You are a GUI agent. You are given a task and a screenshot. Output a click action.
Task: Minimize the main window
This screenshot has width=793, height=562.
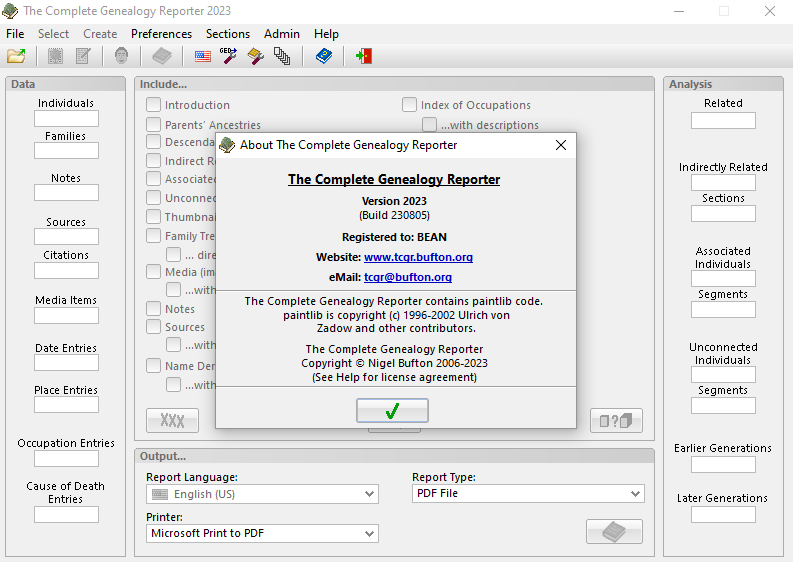click(x=679, y=11)
